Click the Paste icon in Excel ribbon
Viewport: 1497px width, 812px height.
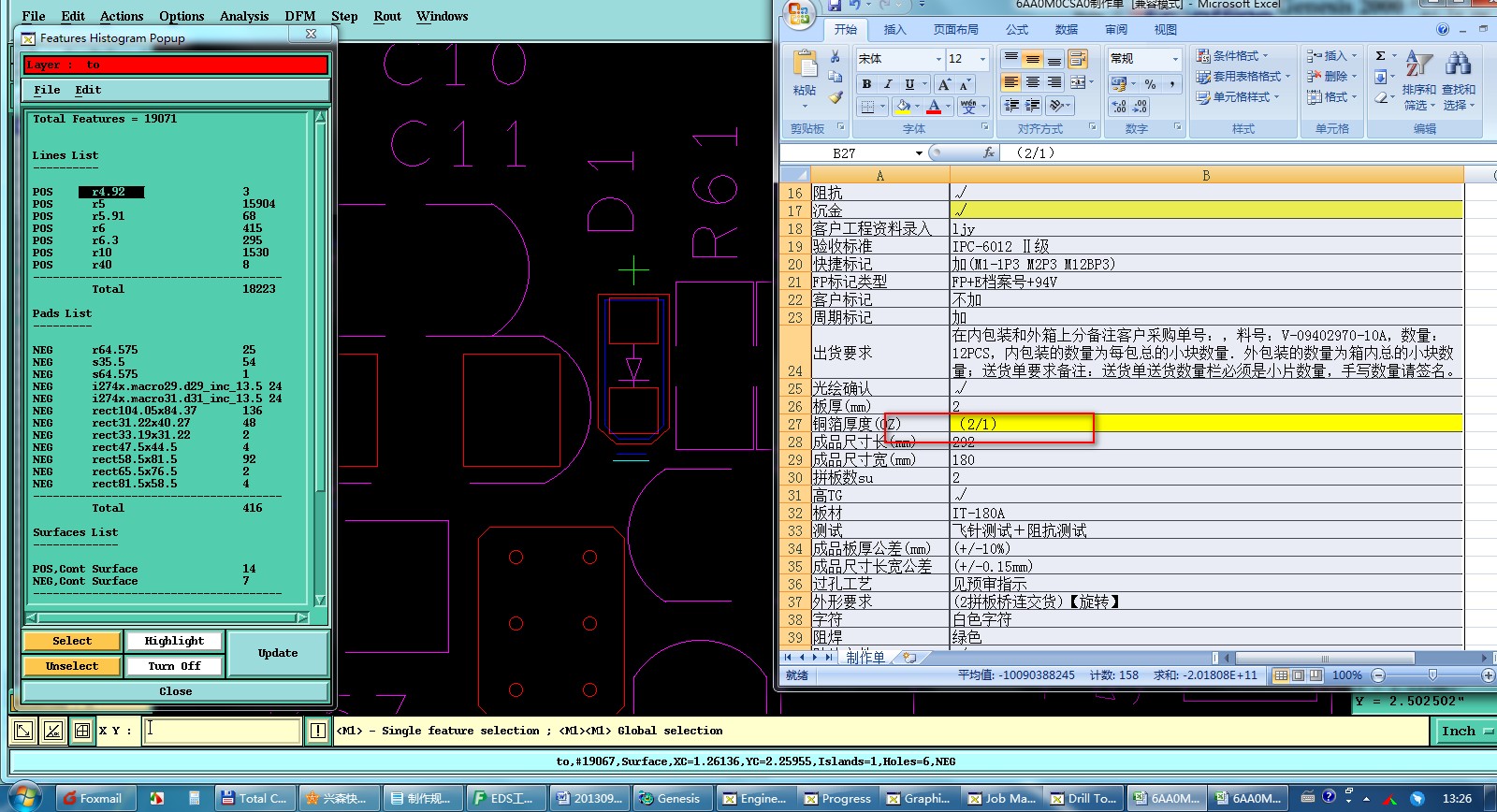[805, 64]
